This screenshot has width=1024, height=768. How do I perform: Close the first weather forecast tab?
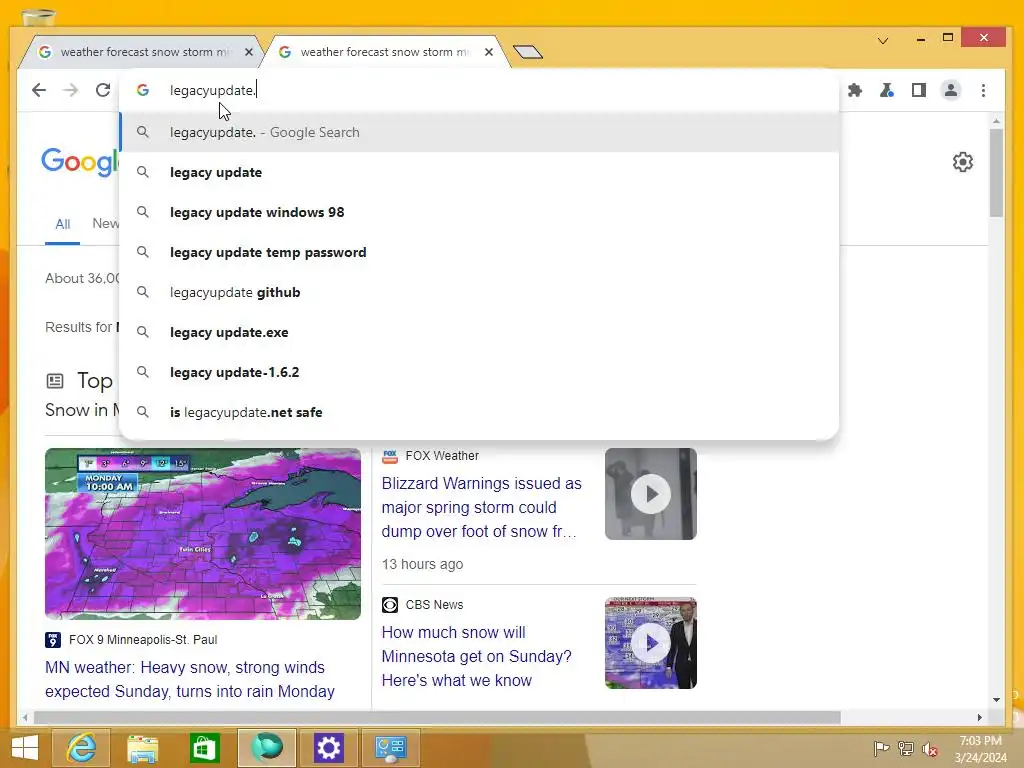(x=249, y=52)
